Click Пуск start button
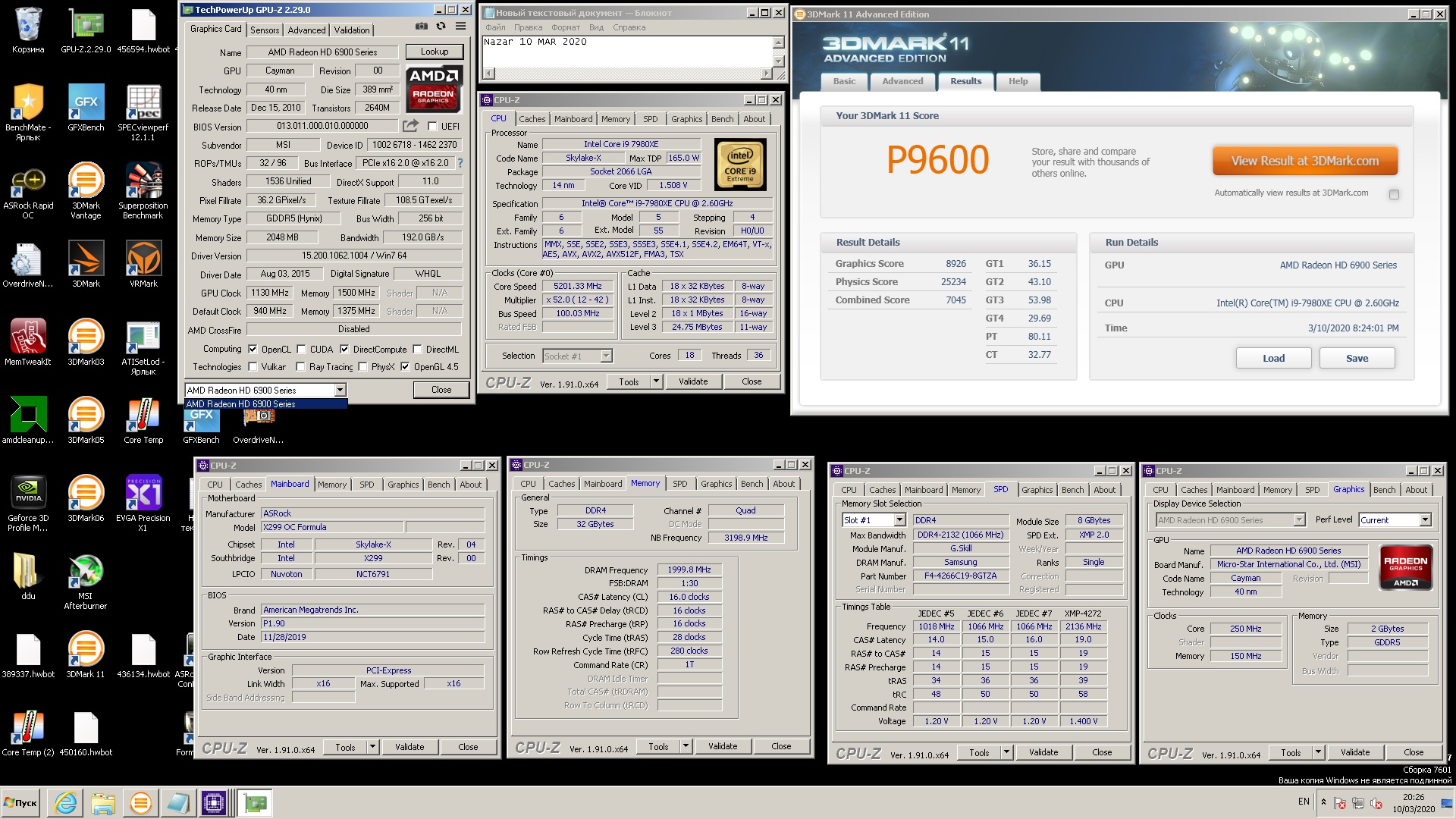The image size is (1456, 819). coord(20,802)
